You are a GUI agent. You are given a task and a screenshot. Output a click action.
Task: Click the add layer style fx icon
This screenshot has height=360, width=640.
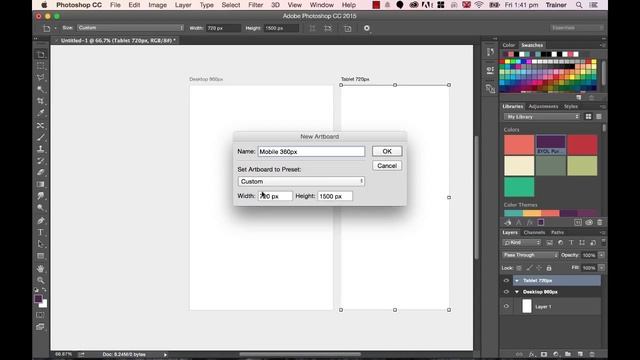click(531, 354)
